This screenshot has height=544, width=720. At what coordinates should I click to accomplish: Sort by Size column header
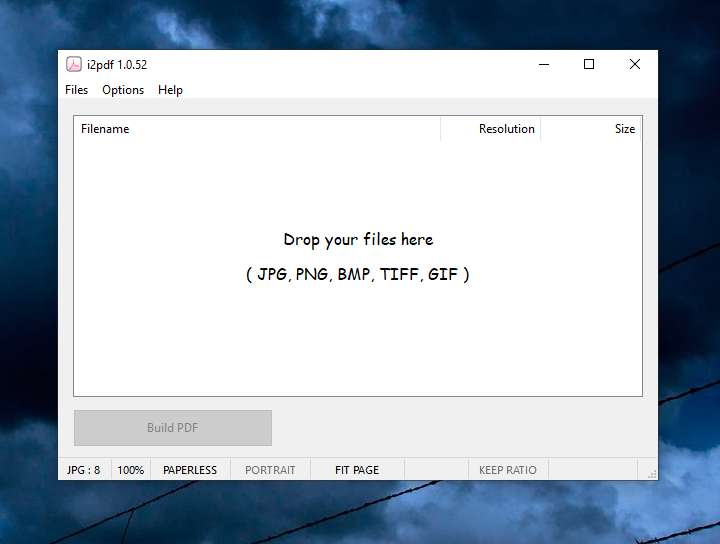(x=591, y=129)
